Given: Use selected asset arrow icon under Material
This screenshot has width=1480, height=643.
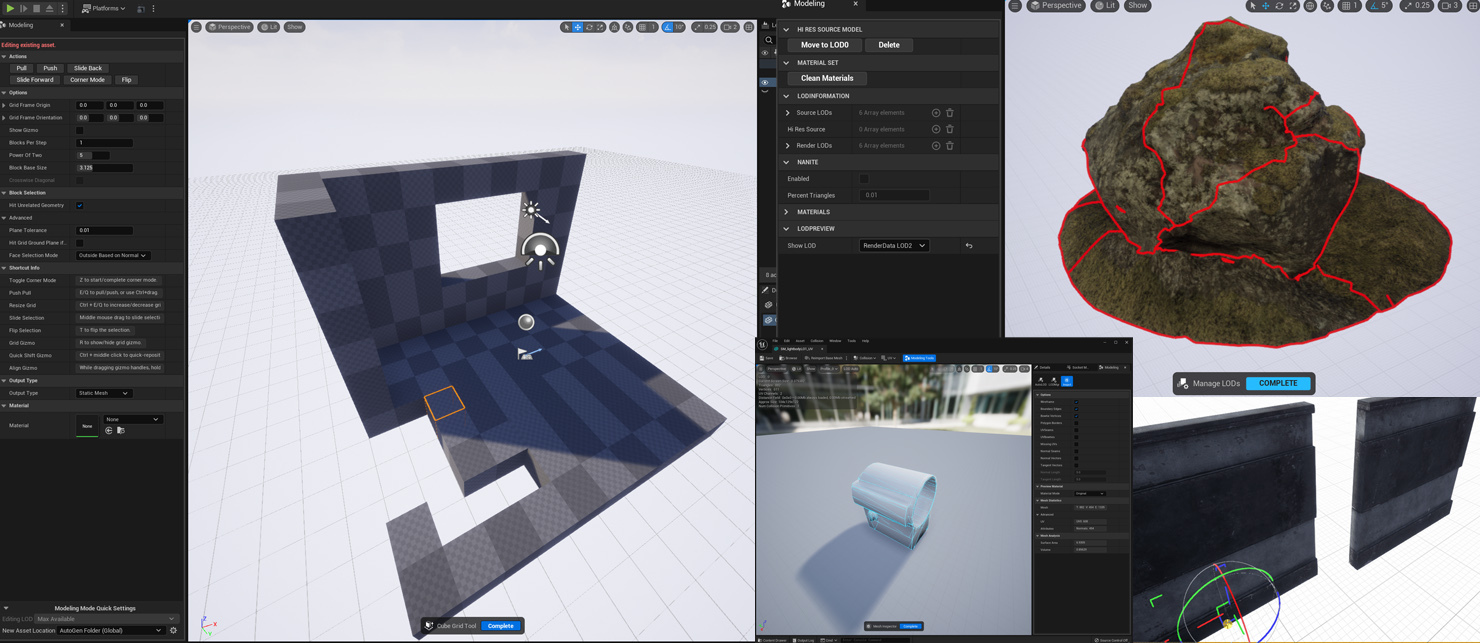Looking at the screenshot, I should tap(109, 431).
